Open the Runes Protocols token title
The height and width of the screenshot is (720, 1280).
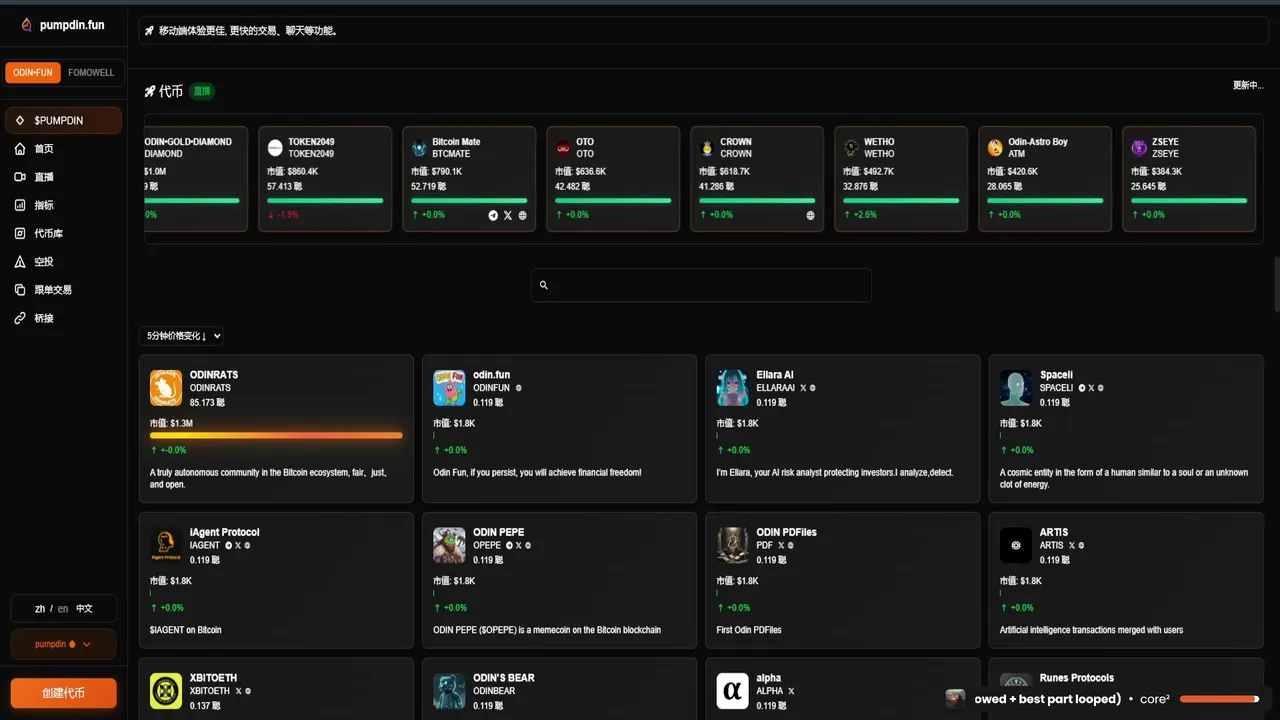1077,678
